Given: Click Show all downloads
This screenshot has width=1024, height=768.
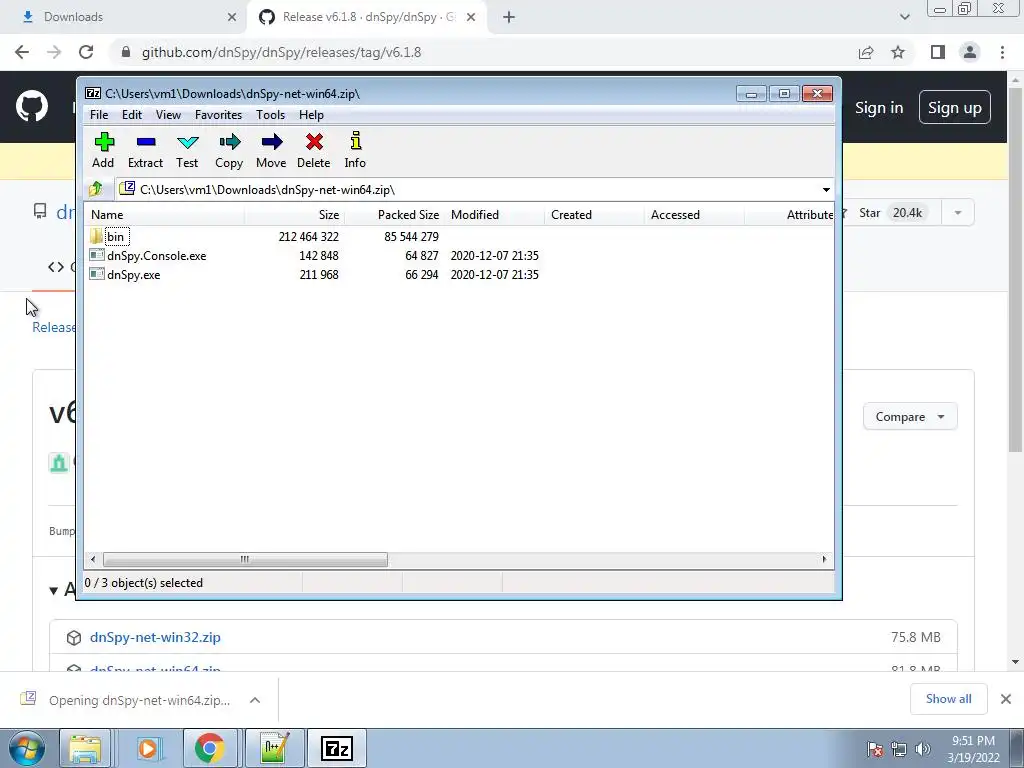Looking at the screenshot, I should click(x=948, y=699).
